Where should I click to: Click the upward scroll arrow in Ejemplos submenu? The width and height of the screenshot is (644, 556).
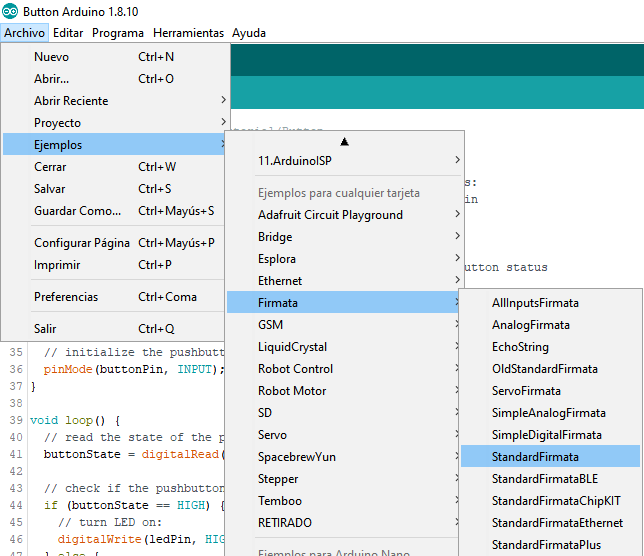tap(344, 142)
